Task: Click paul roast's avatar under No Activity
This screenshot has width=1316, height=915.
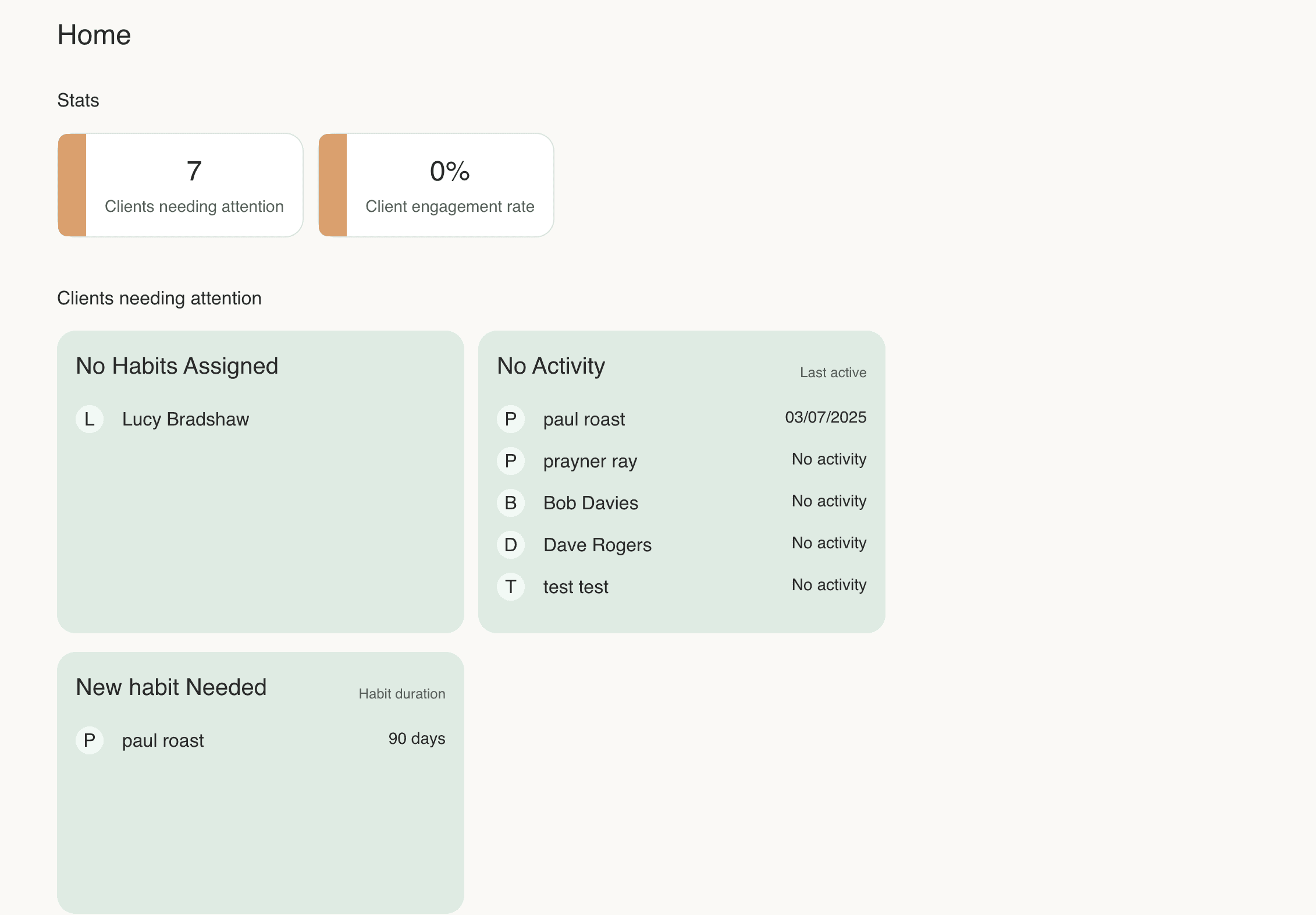Action: tap(511, 419)
